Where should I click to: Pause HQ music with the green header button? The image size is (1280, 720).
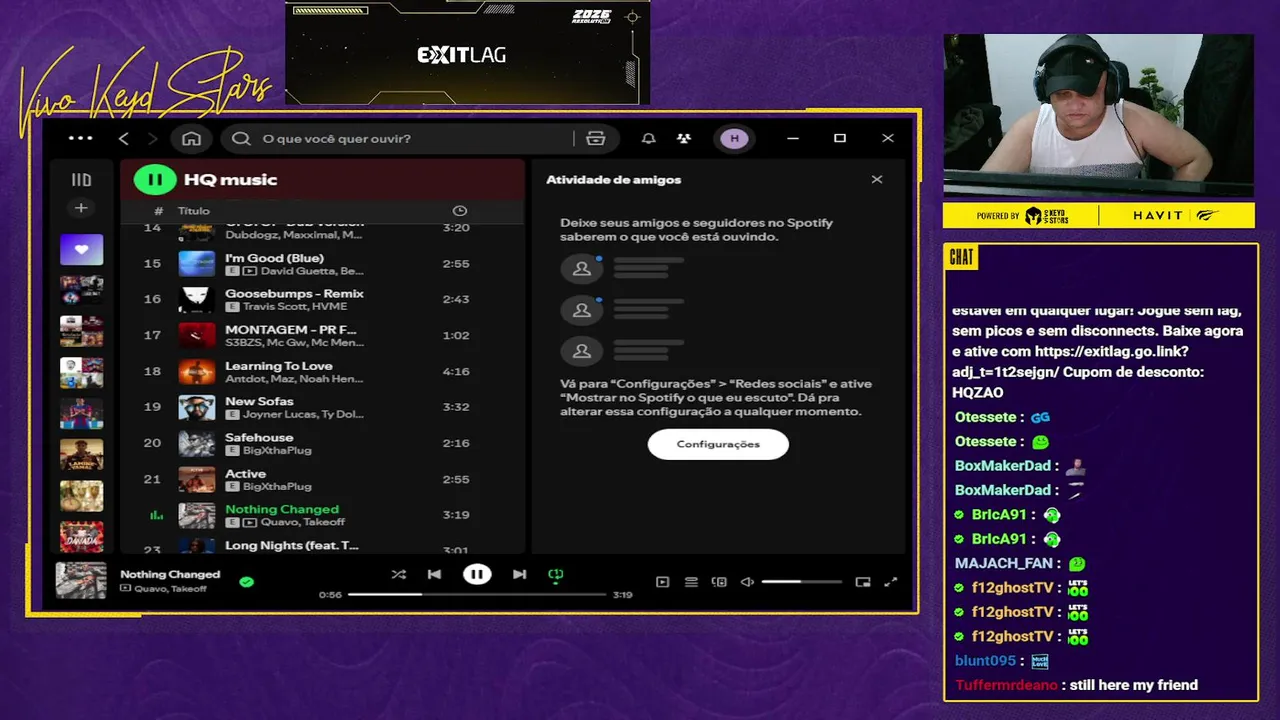tap(155, 180)
